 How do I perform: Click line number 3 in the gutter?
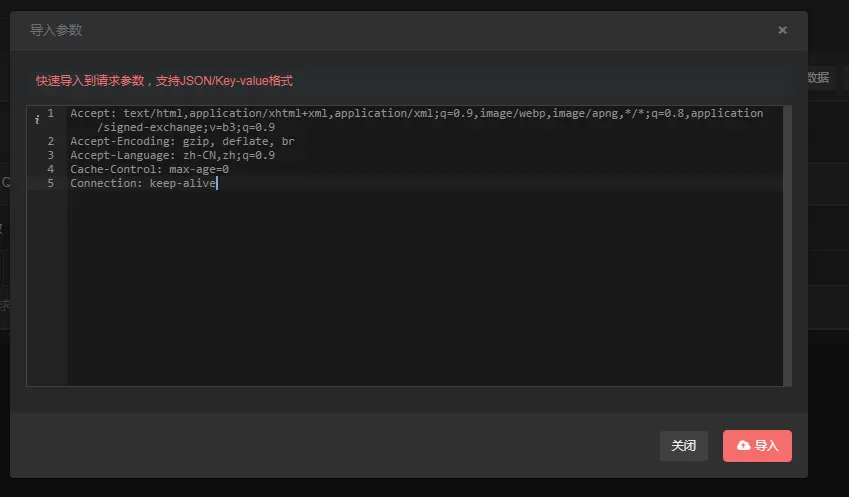tap(51, 155)
